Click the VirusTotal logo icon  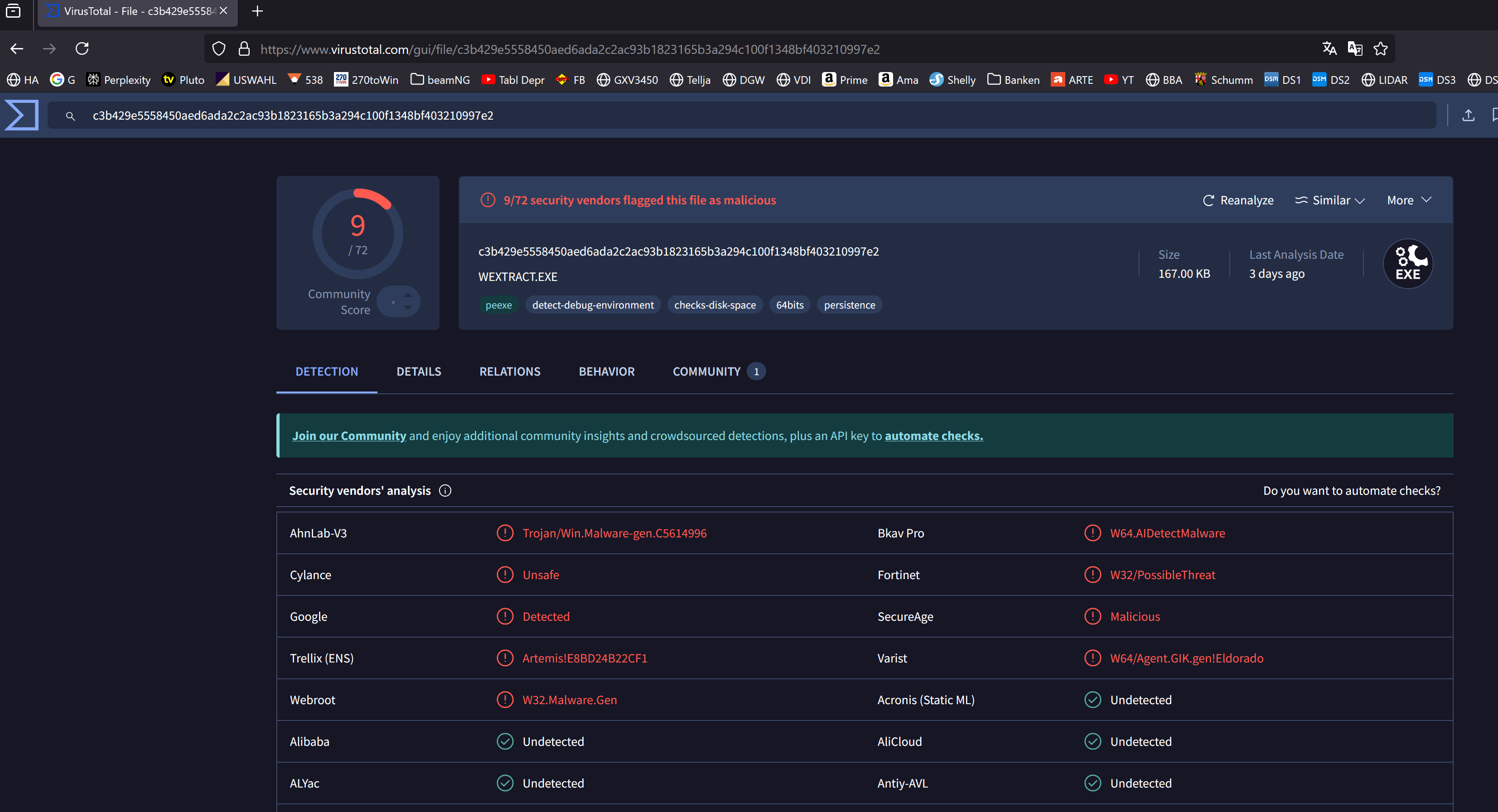[x=21, y=115]
